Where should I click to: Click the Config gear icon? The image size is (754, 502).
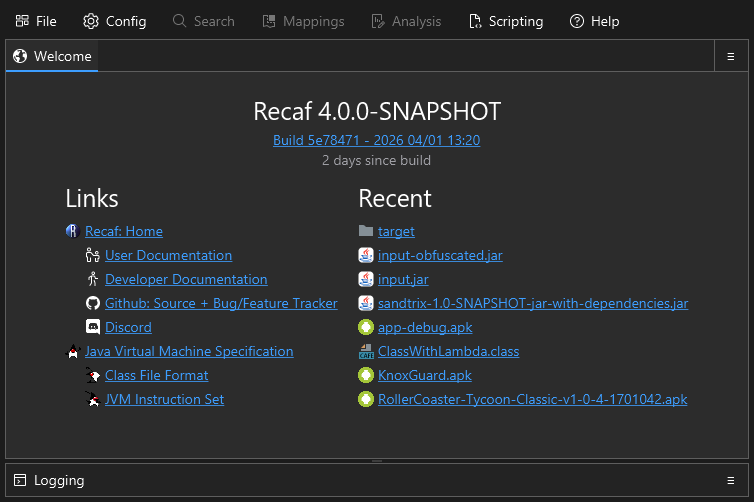click(x=91, y=21)
